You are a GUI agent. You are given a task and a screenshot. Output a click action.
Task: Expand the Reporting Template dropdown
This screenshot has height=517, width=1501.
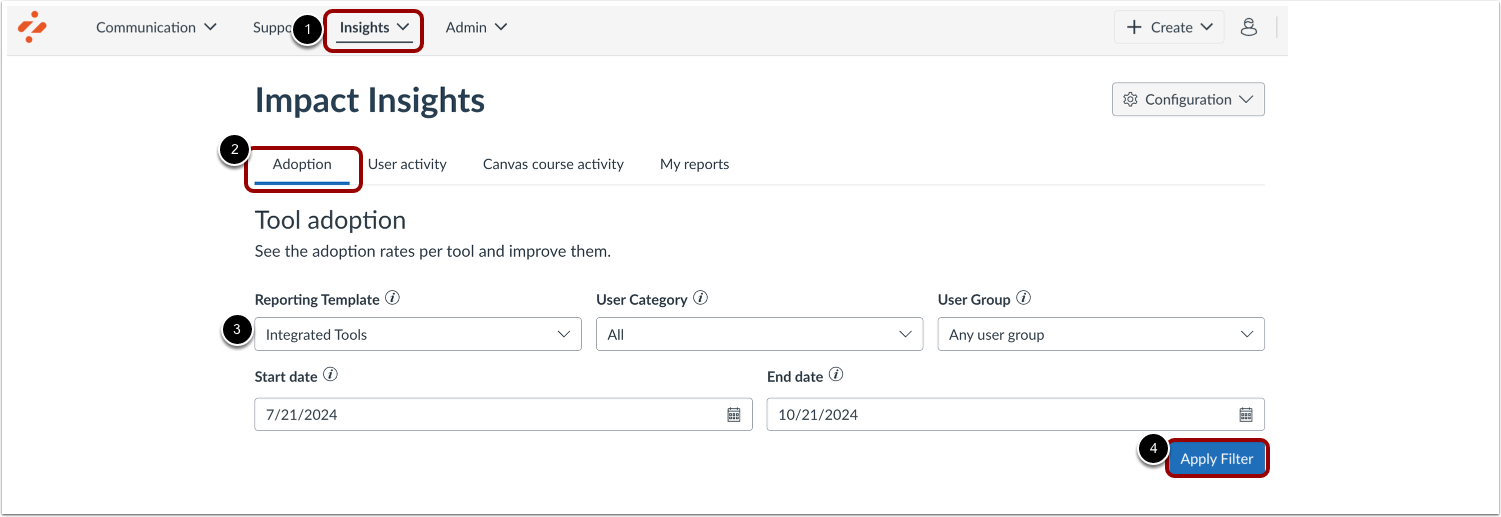pyautogui.click(x=418, y=335)
